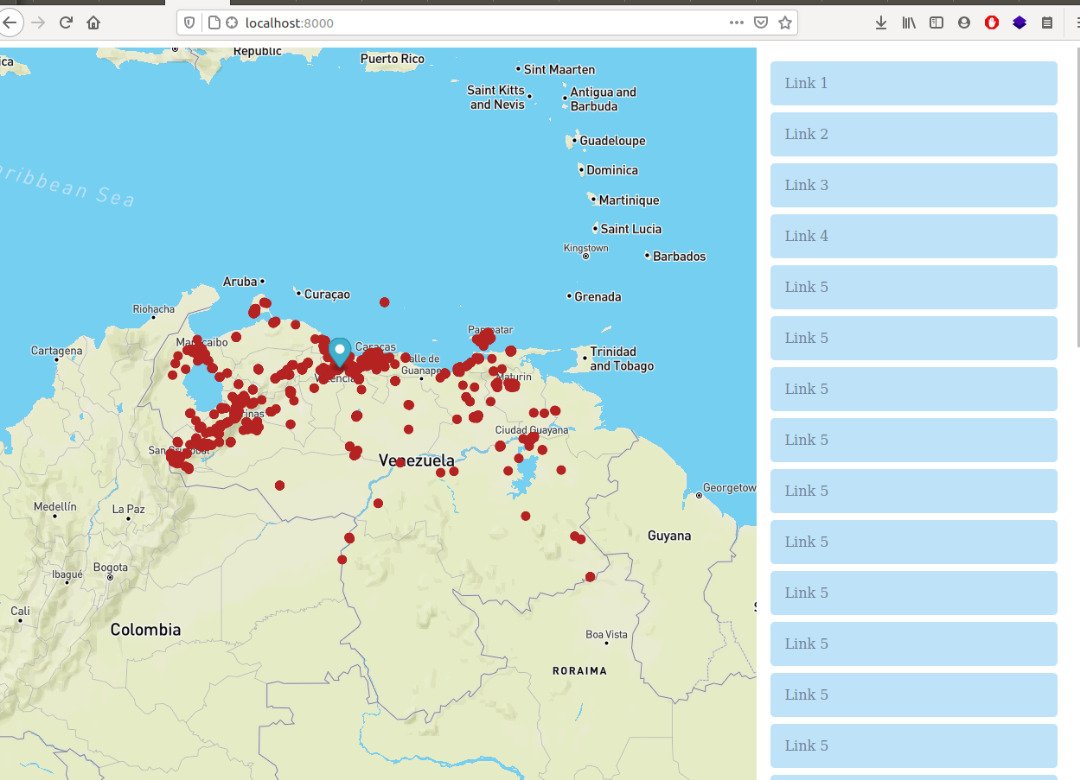Open the tracking protection shield icon
1080x780 pixels.
(x=189, y=23)
